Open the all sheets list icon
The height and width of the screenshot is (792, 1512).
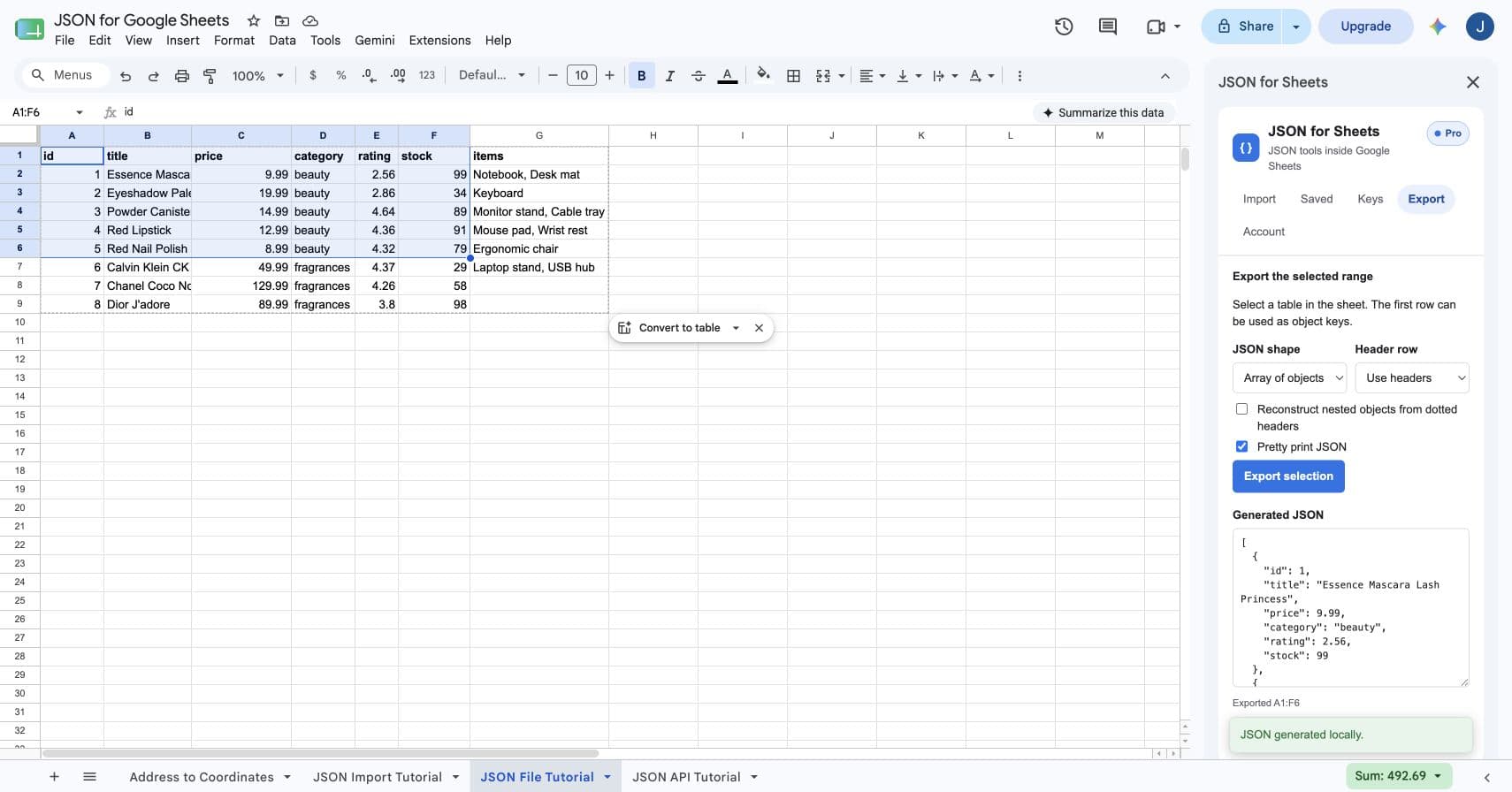(89, 777)
